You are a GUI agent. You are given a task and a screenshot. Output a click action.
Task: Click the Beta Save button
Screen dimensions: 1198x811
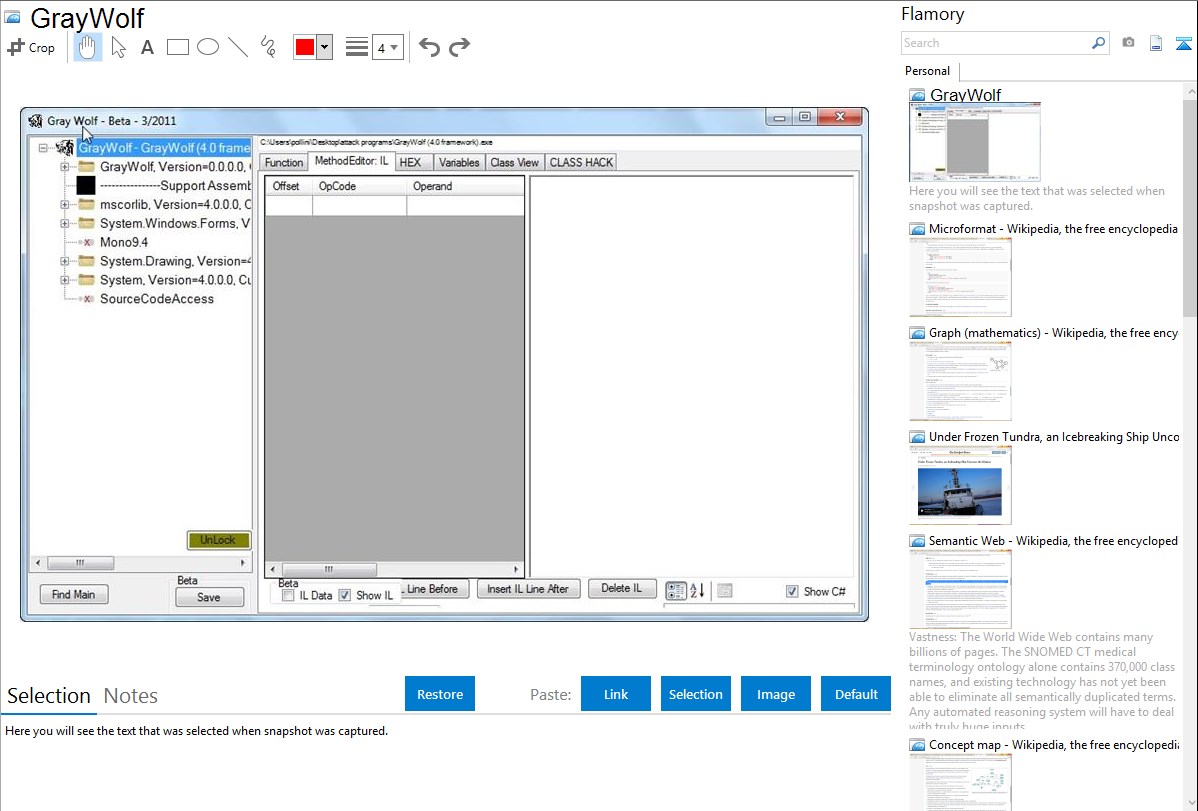pos(209,598)
